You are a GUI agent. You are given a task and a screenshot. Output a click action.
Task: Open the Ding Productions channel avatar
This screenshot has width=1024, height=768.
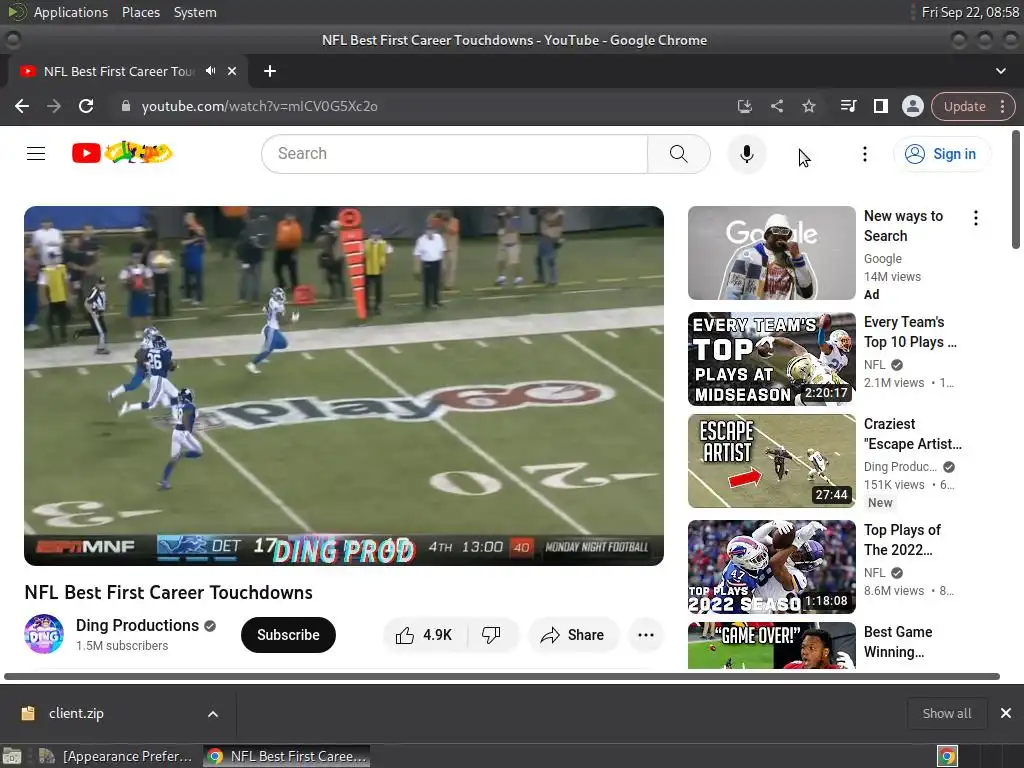click(44, 634)
